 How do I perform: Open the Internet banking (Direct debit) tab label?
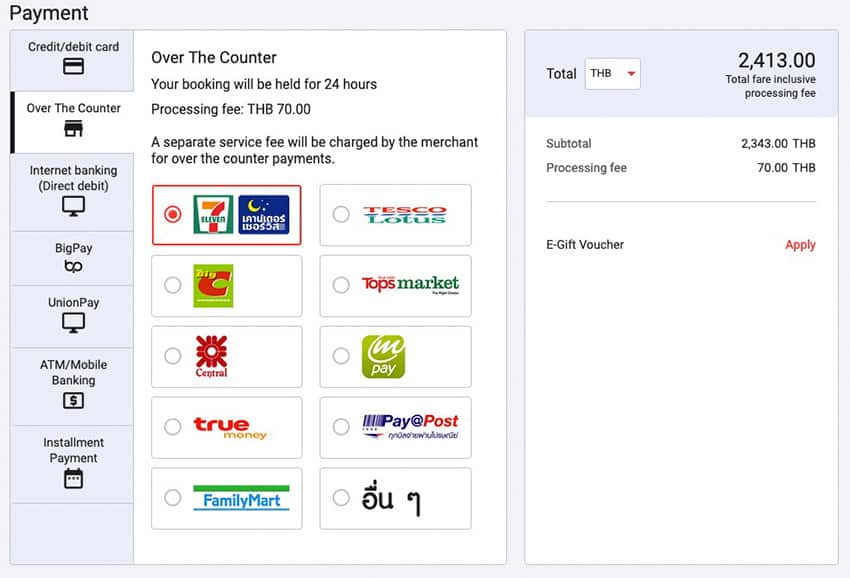(x=73, y=178)
